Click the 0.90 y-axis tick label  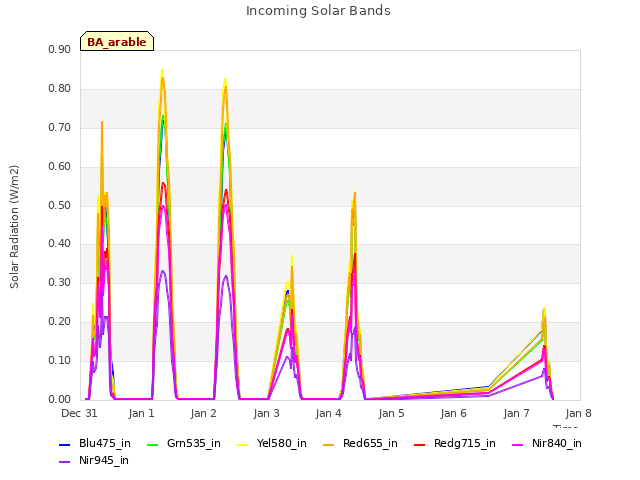pos(60,50)
